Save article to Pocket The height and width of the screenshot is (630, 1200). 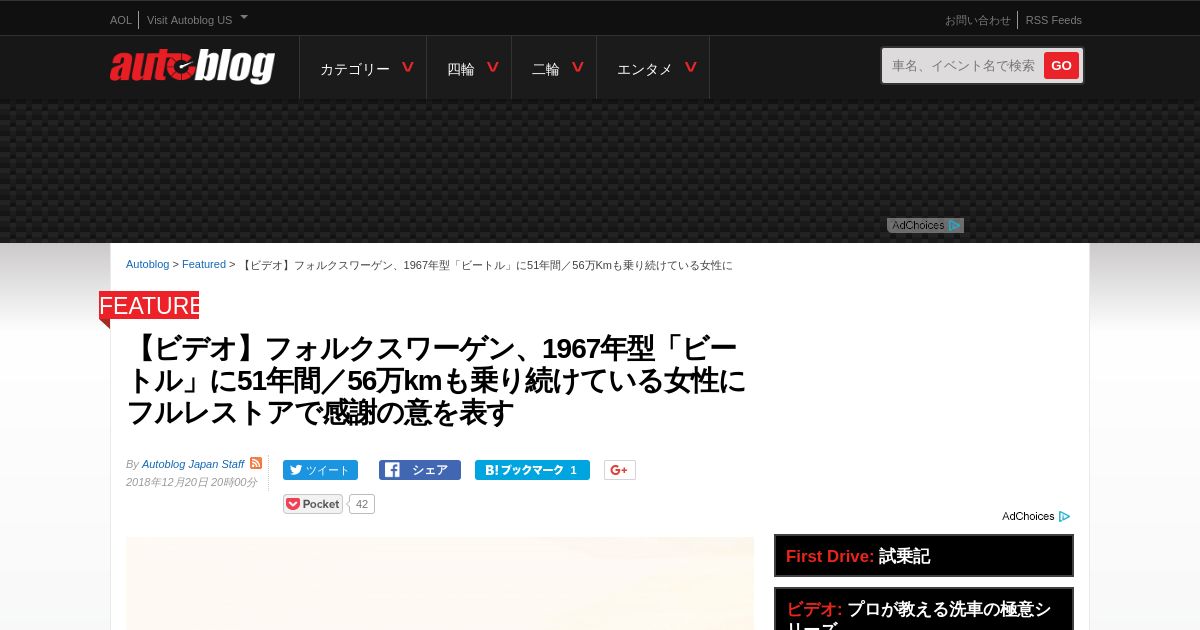[313, 504]
